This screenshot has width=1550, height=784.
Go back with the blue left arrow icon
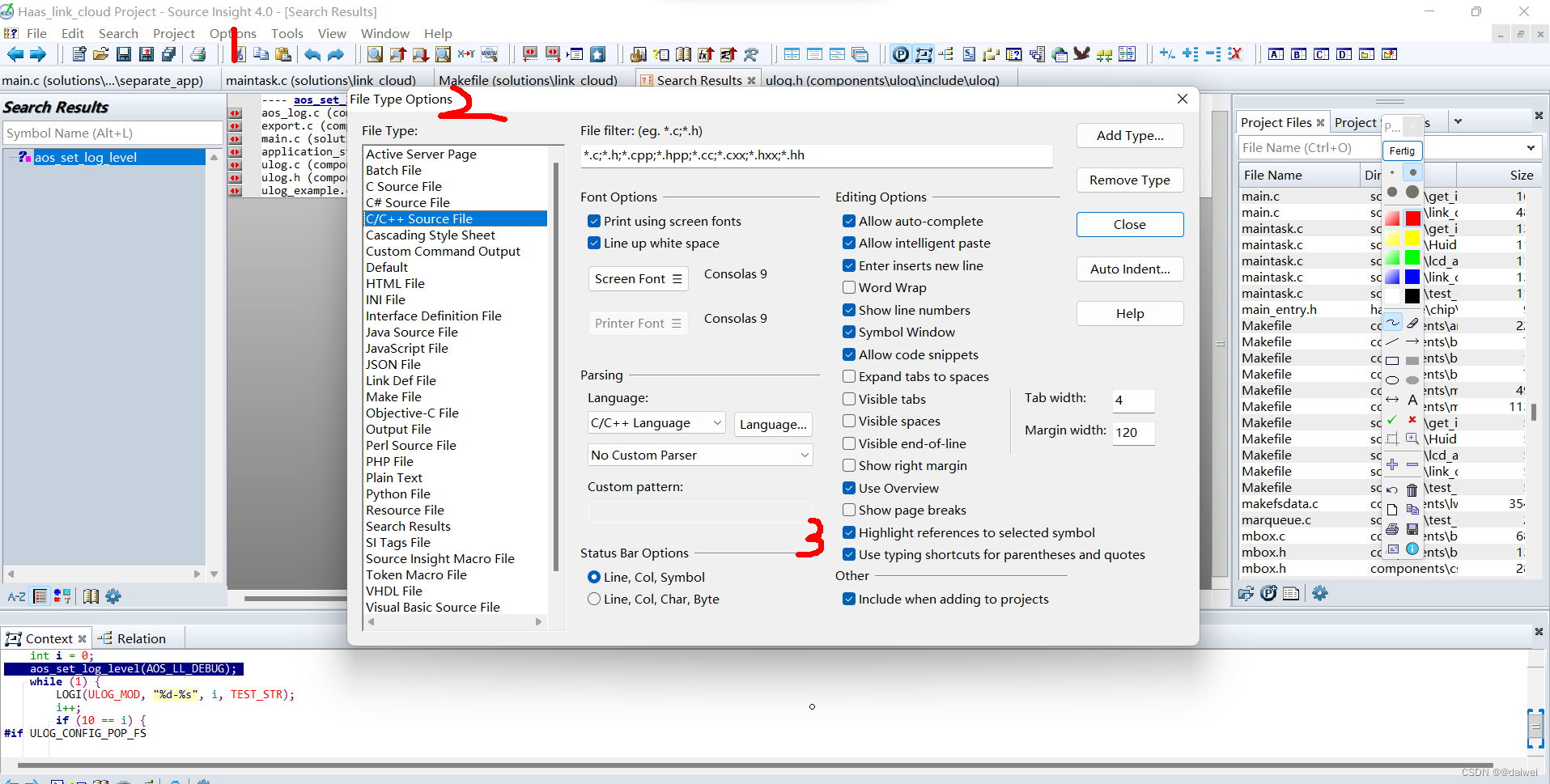15,54
